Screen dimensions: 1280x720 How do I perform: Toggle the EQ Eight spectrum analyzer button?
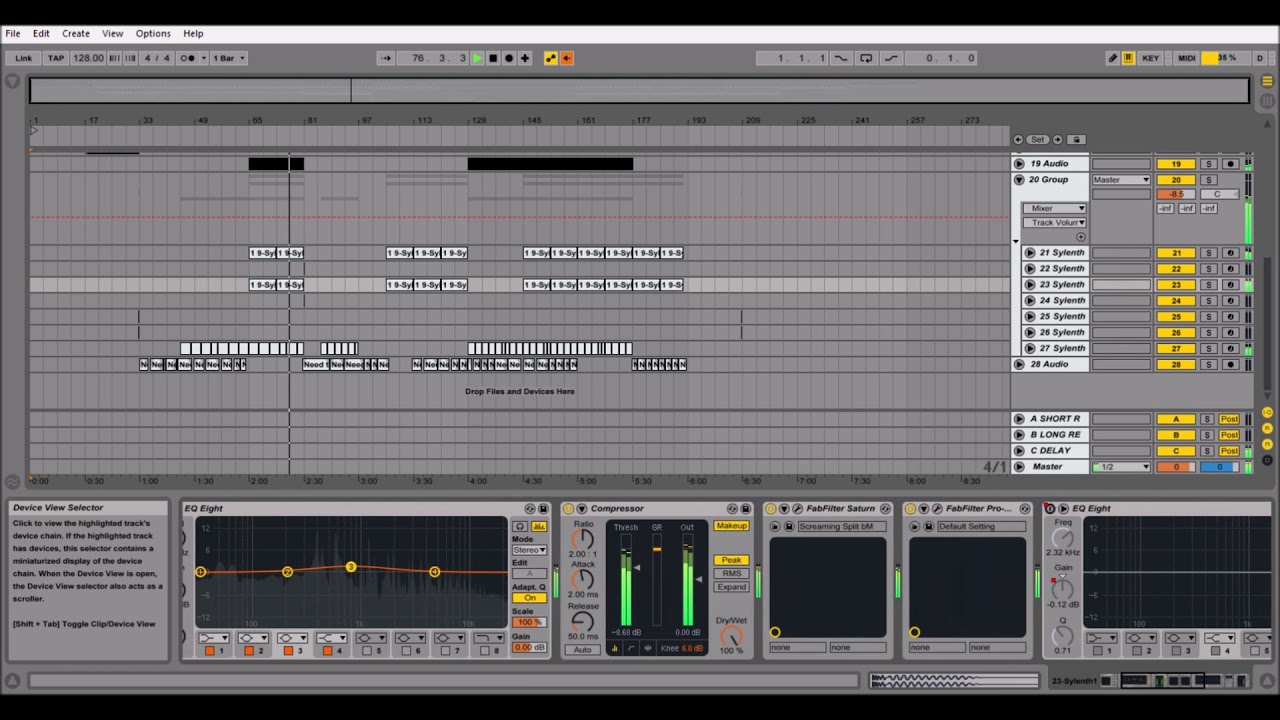click(539, 526)
